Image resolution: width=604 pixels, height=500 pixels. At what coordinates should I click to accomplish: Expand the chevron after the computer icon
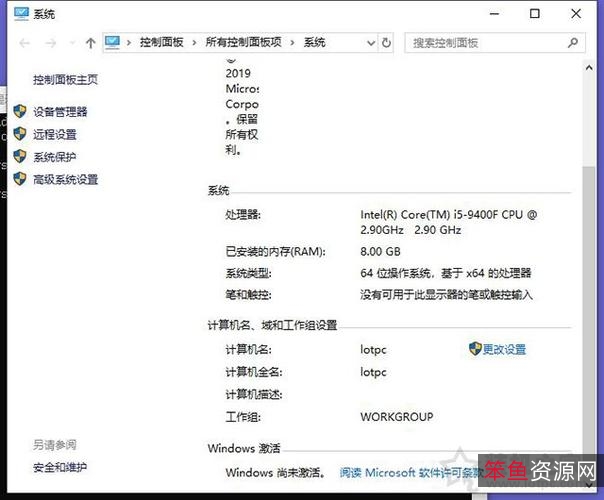[x=129, y=43]
